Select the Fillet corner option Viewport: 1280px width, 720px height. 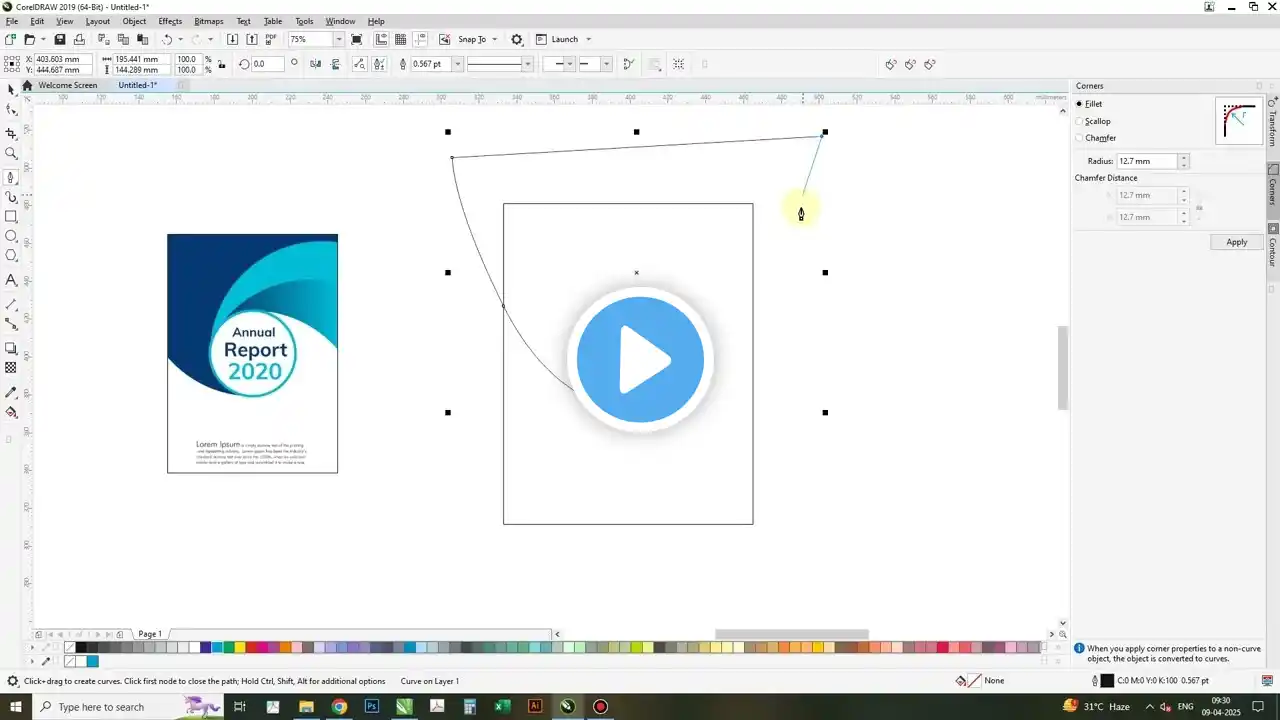tap(1089, 104)
